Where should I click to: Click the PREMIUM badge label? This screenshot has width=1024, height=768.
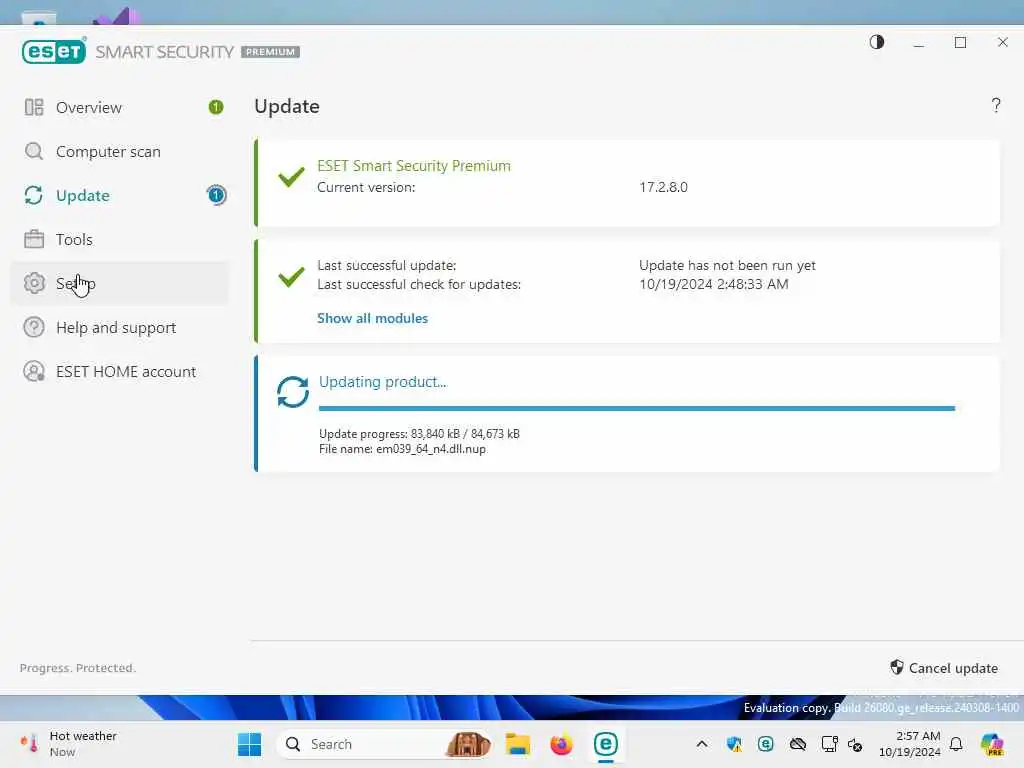[270, 52]
